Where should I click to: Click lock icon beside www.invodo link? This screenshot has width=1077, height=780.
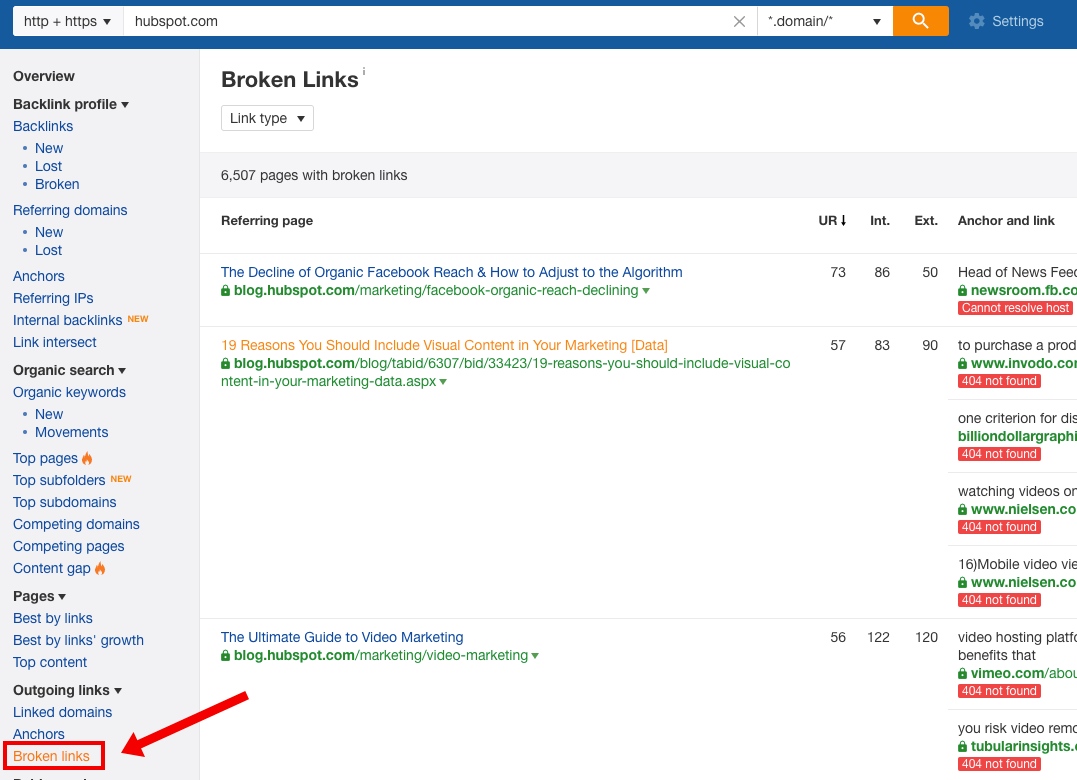[962, 363]
